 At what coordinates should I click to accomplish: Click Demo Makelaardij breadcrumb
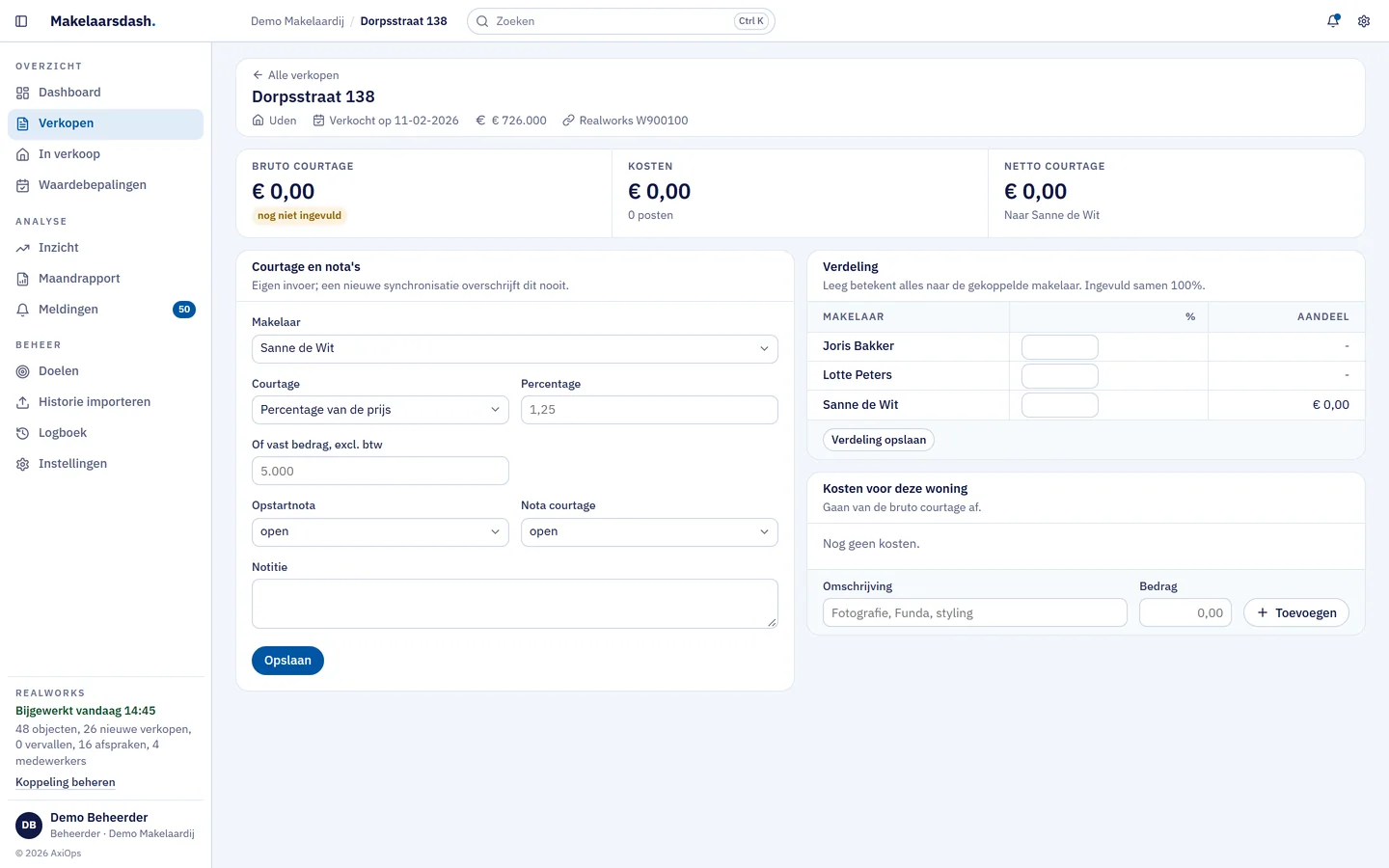pos(297,21)
